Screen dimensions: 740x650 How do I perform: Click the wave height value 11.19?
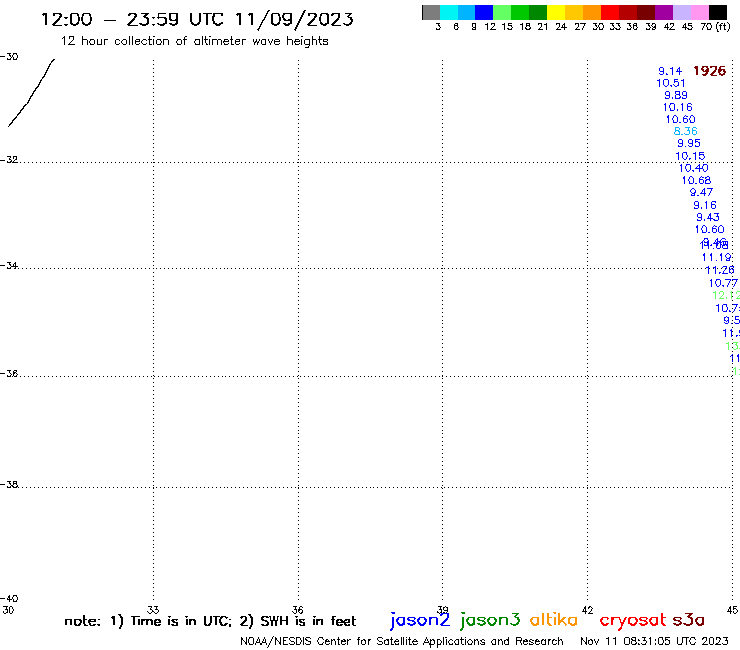click(717, 257)
